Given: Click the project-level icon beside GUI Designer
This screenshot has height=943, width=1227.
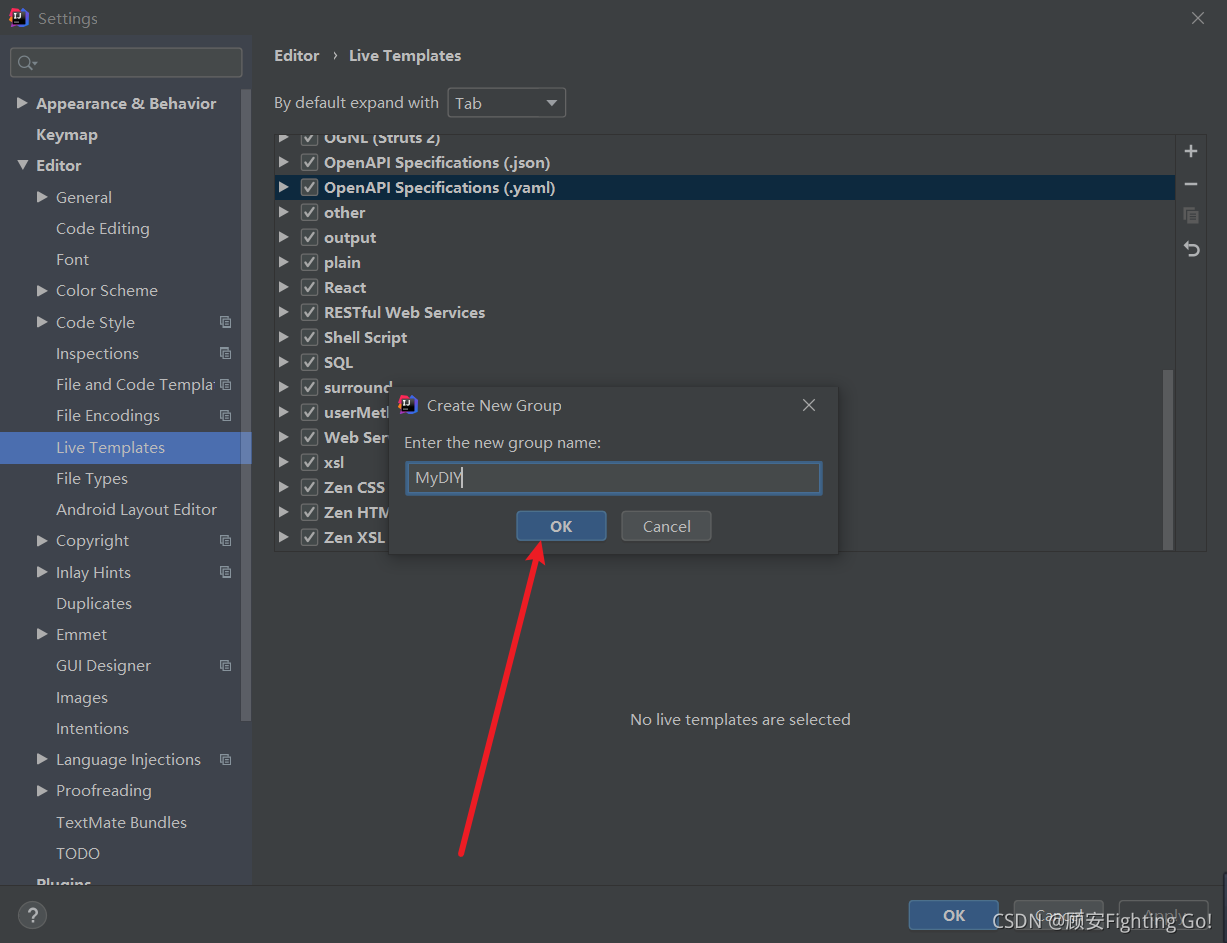Looking at the screenshot, I should pos(225,665).
